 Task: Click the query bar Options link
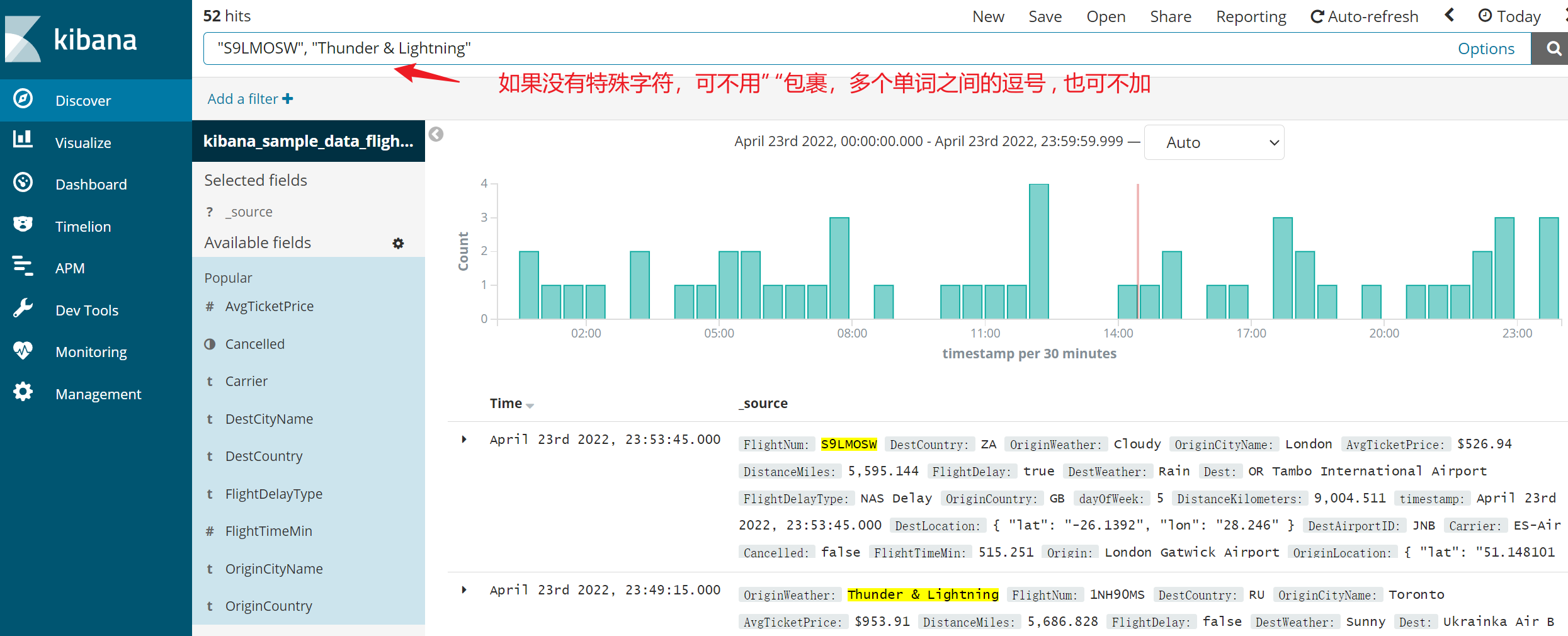tap(1486, 48)
